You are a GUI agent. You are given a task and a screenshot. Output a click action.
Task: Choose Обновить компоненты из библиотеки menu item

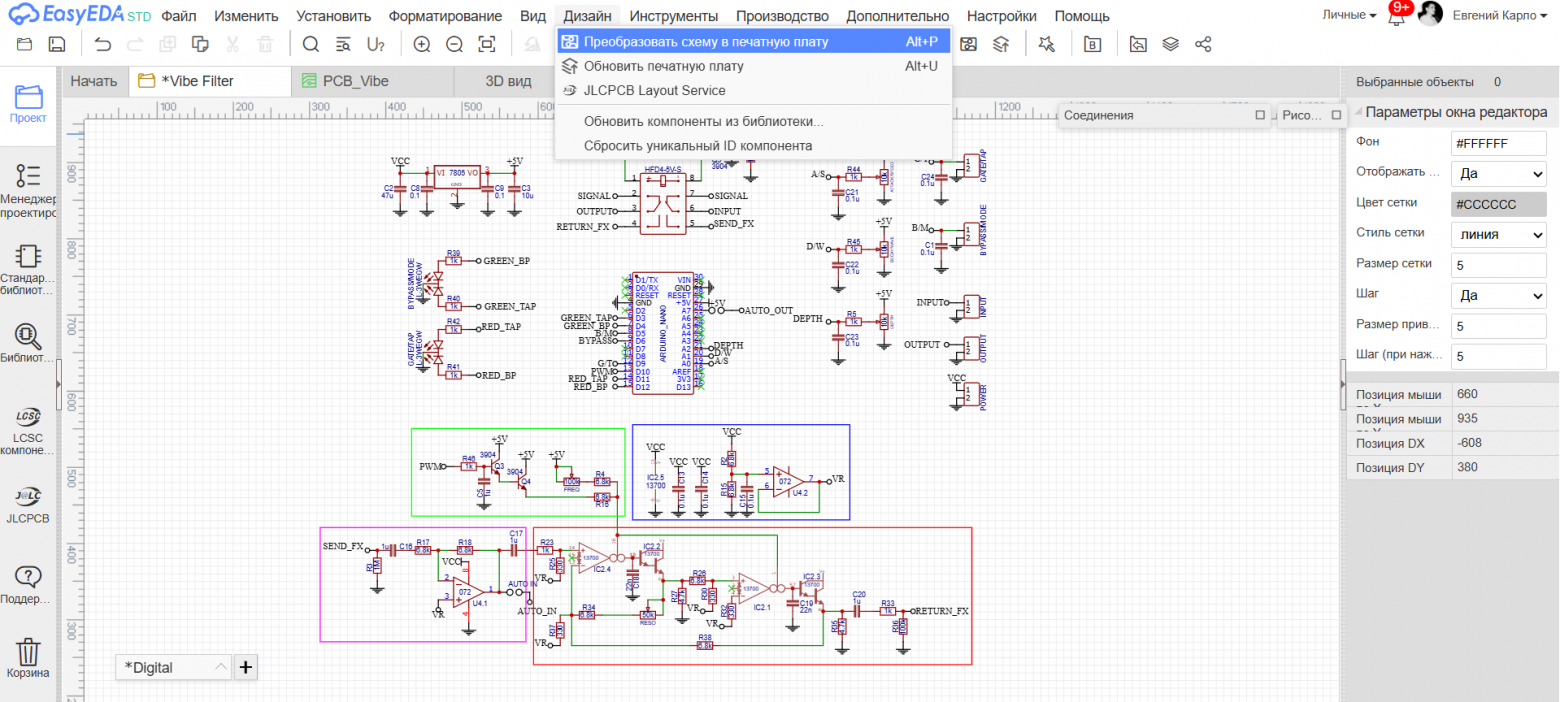[703, 122]
